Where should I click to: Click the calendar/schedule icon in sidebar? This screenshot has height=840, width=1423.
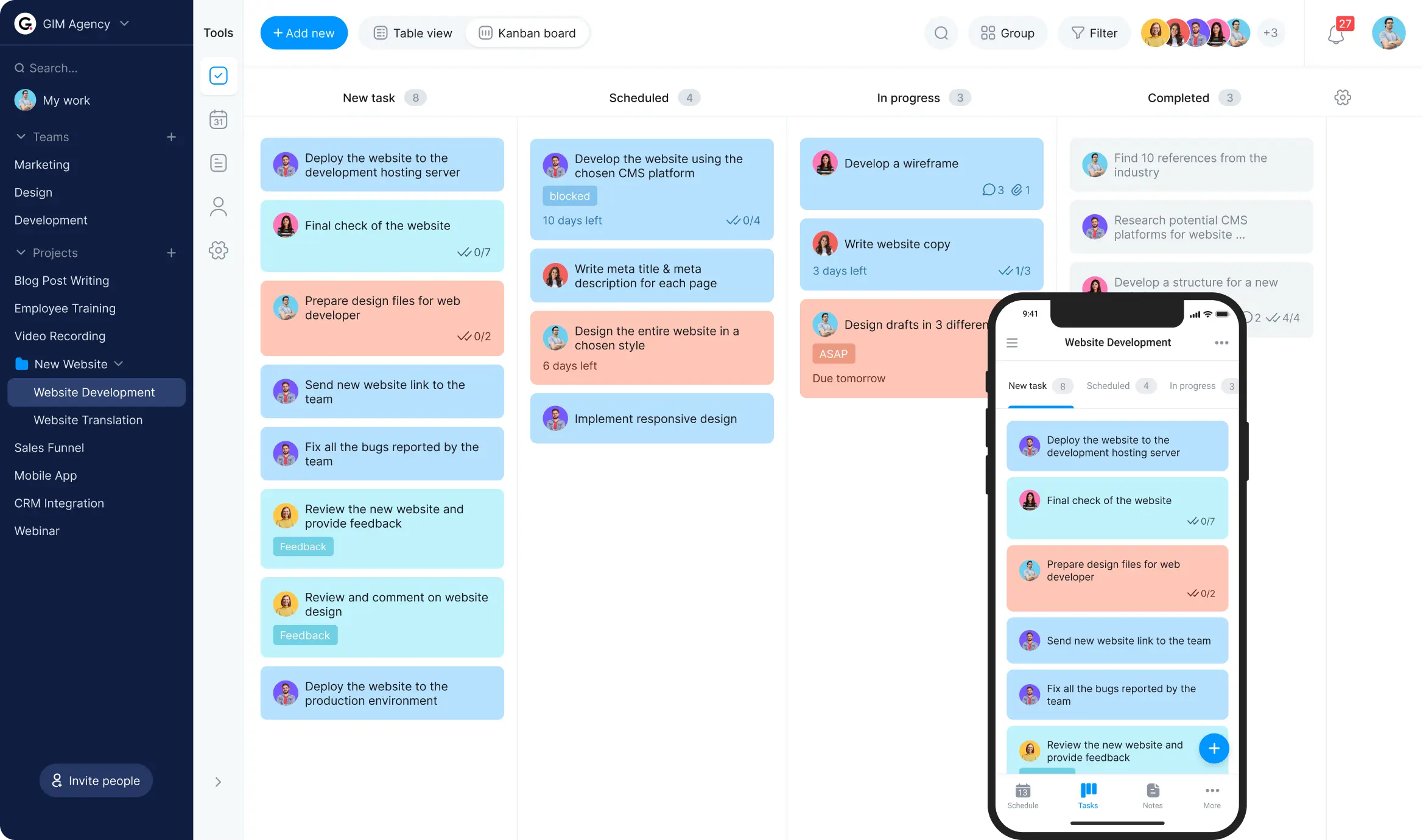click(x=218, y=120)
